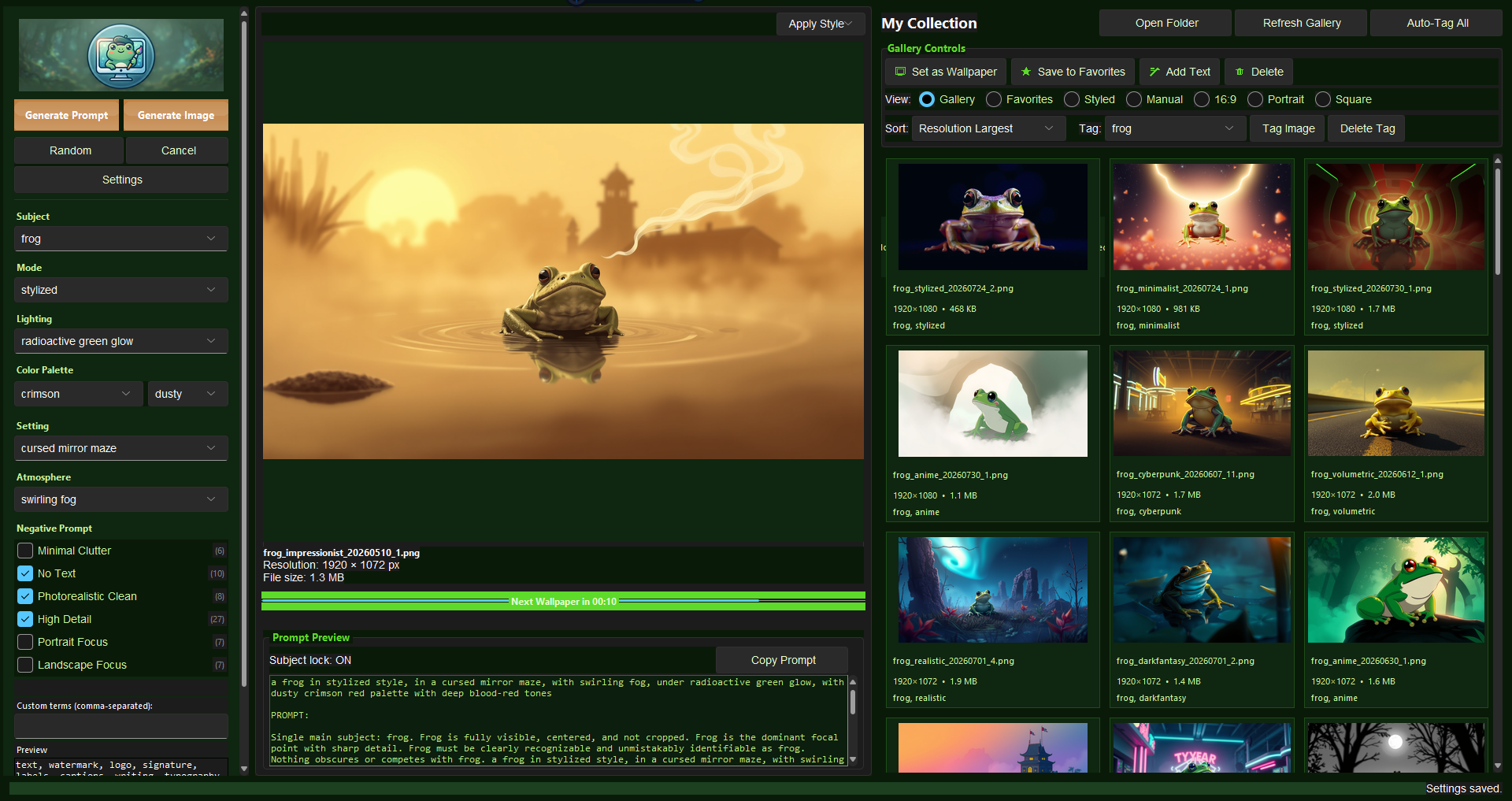
Task: Enable the Portrait Focus checkbox
Action: click(x=25, y=642)
